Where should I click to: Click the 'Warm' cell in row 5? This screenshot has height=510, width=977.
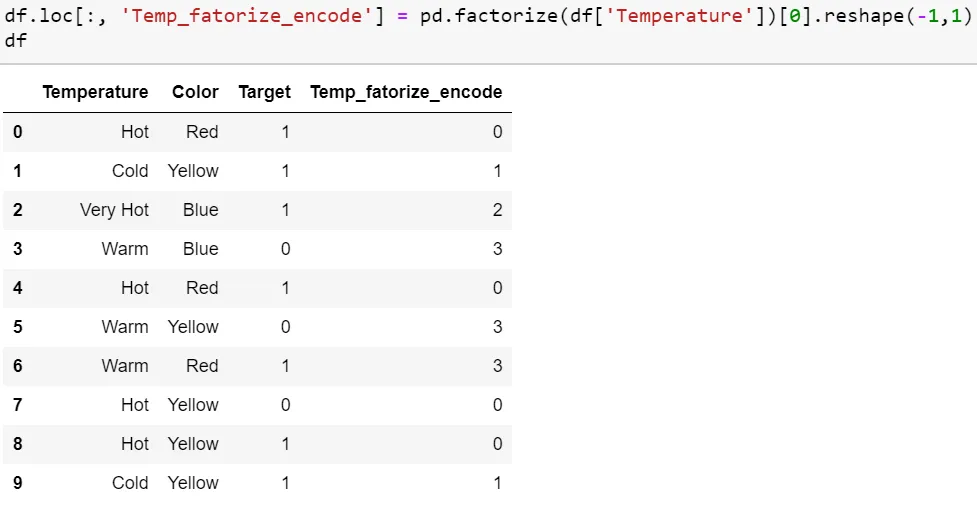125,327
